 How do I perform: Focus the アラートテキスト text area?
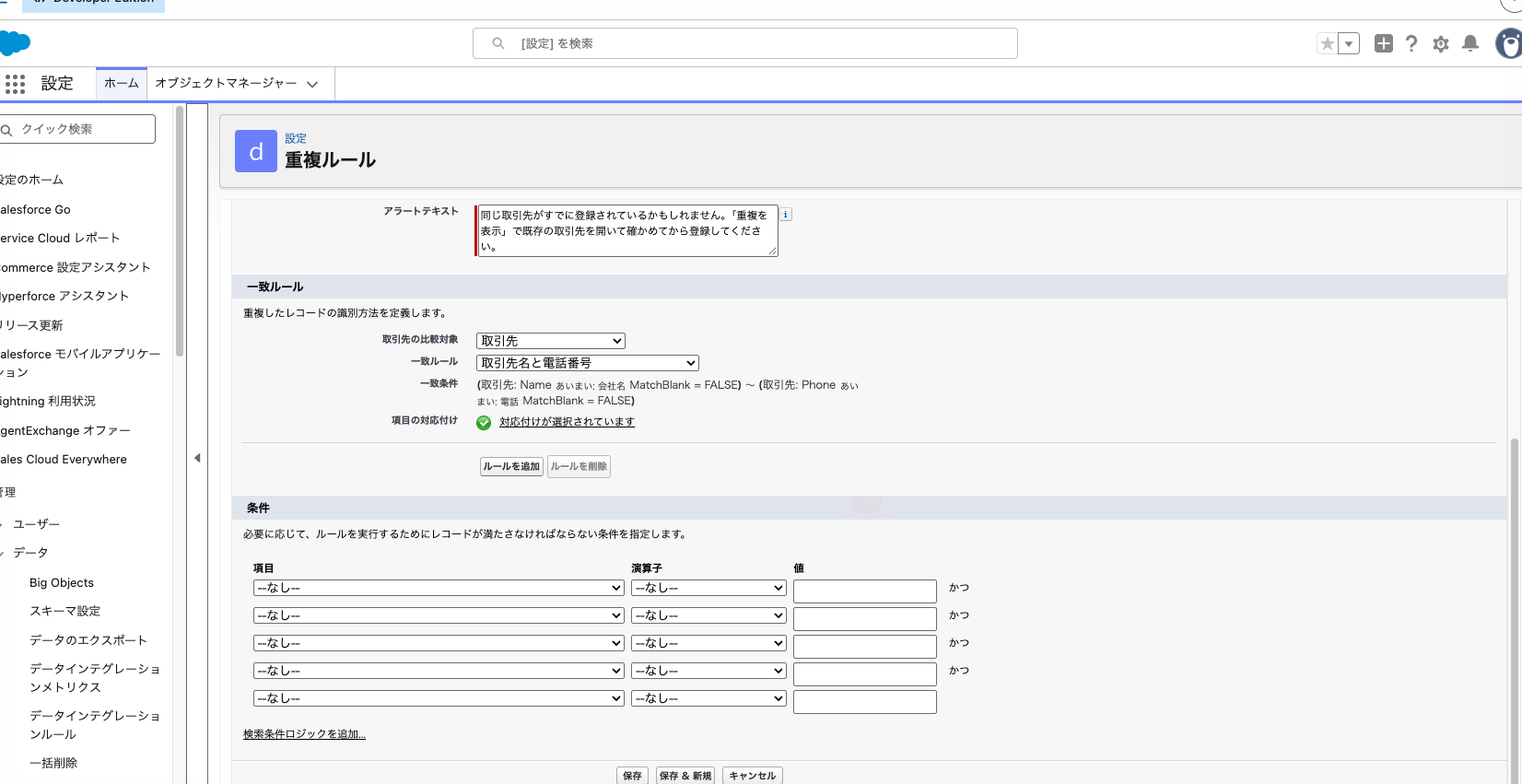coord(626,230)
